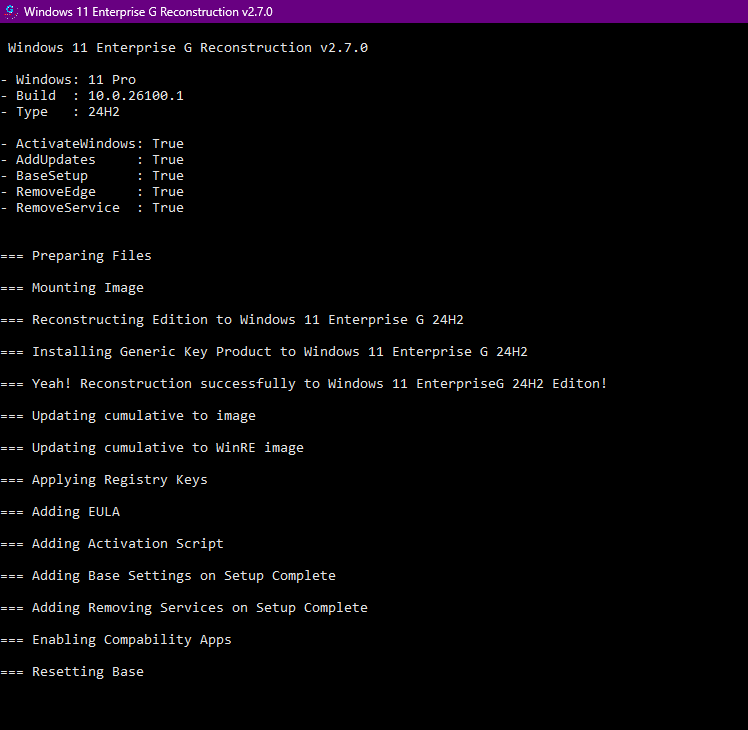Click 'Adding Removing Services on Setup Complete' line

[184, 608]
